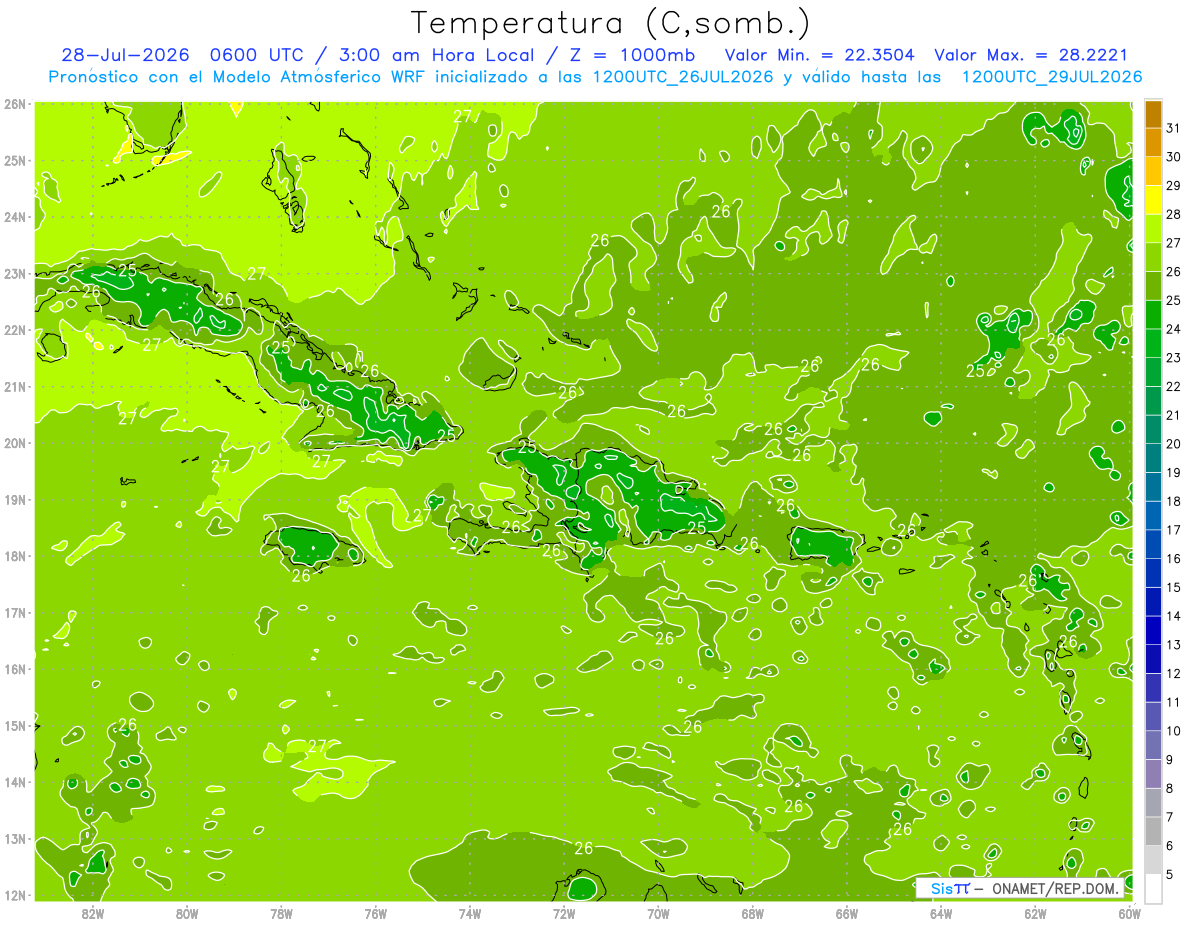This screenshot has width=1200, height=927.
Task: Click the longitude axis label "62W"
Action: (x=1035, y=913)
